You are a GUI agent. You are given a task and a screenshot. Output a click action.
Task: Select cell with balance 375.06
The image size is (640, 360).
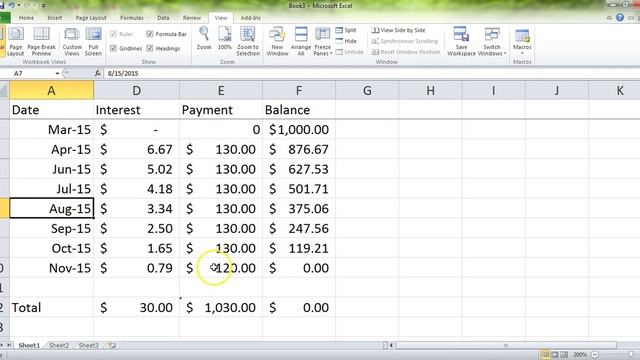tap(299, 209)
